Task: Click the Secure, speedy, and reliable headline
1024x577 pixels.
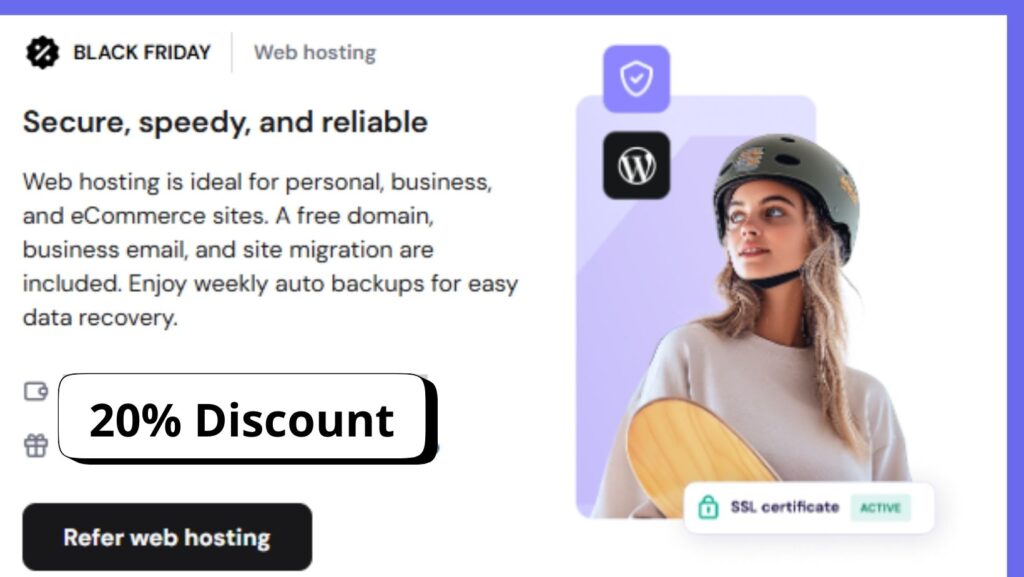Action: click(x=225, y=122)
